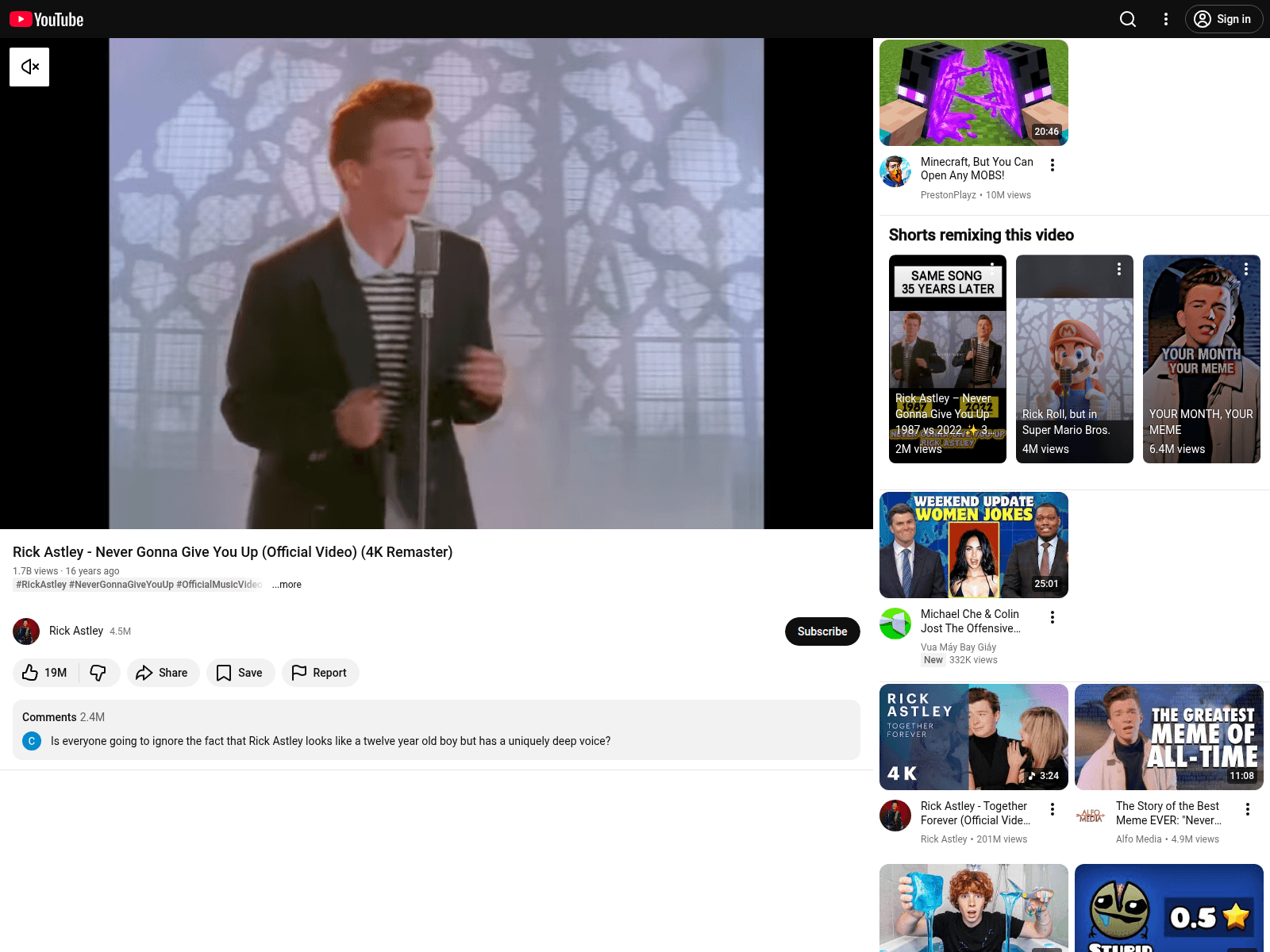Click the Alfo Media channel name
This screenshot has height=952, width=1270.
(1139, 839)
